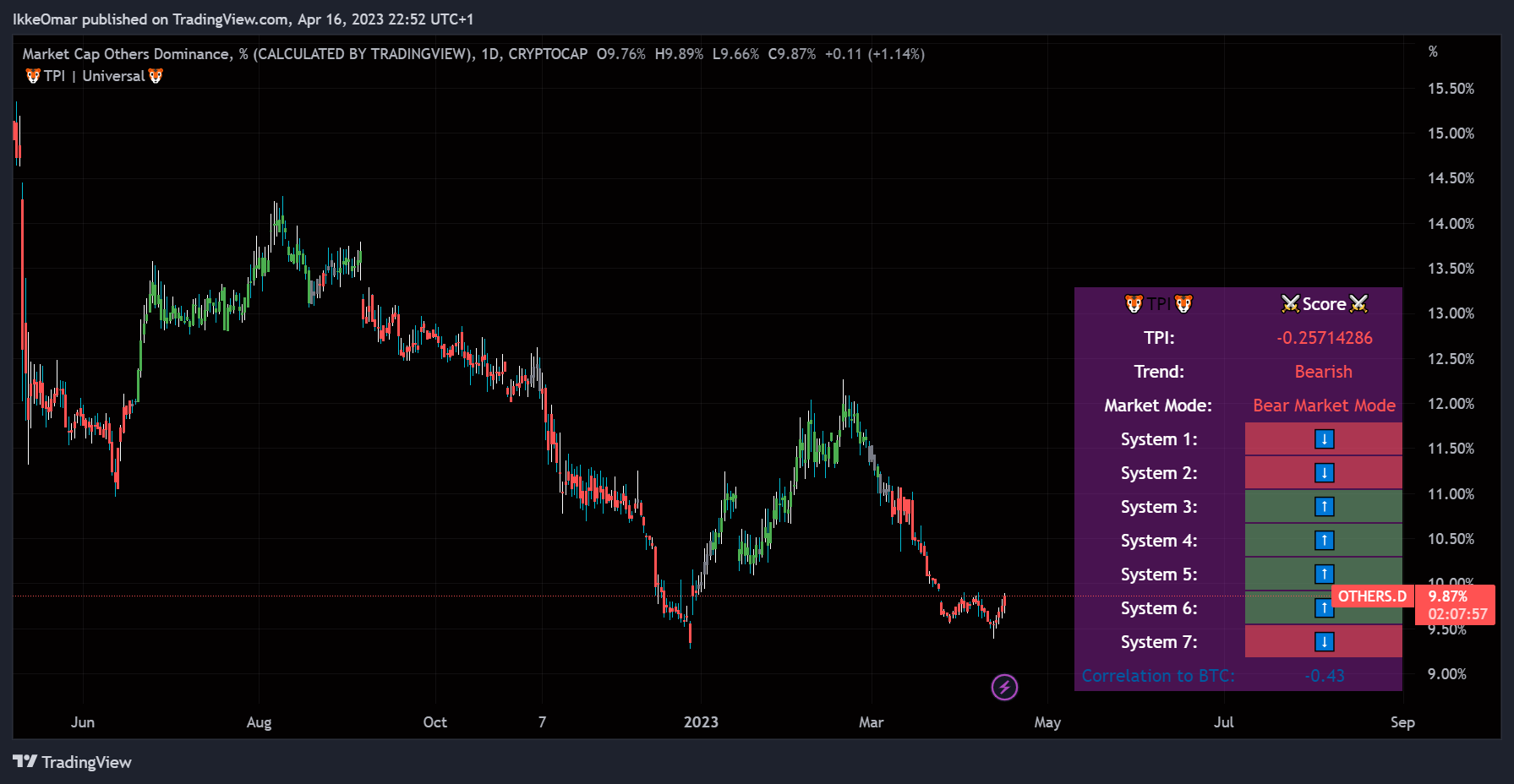Click the Bearish trend value

1324,372
